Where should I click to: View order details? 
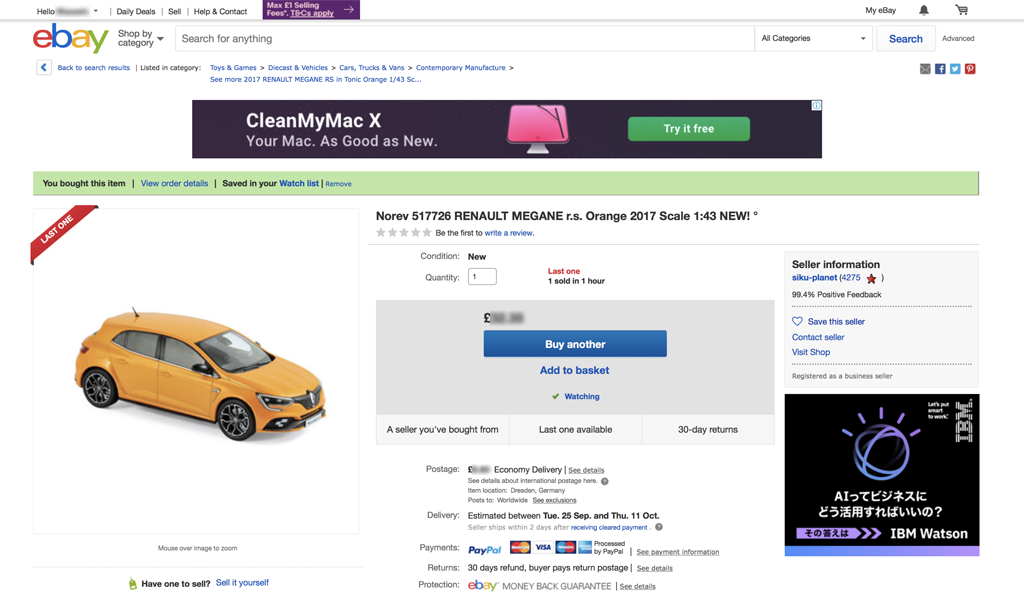point(174,184)
